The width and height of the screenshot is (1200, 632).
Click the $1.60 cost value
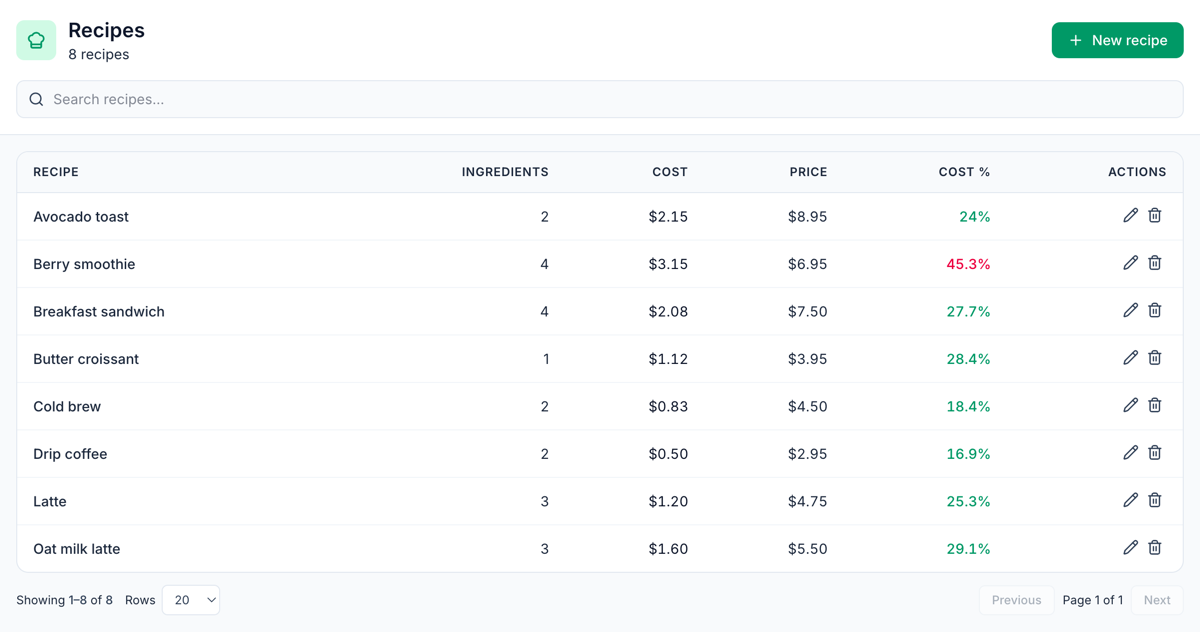point(668,549)
